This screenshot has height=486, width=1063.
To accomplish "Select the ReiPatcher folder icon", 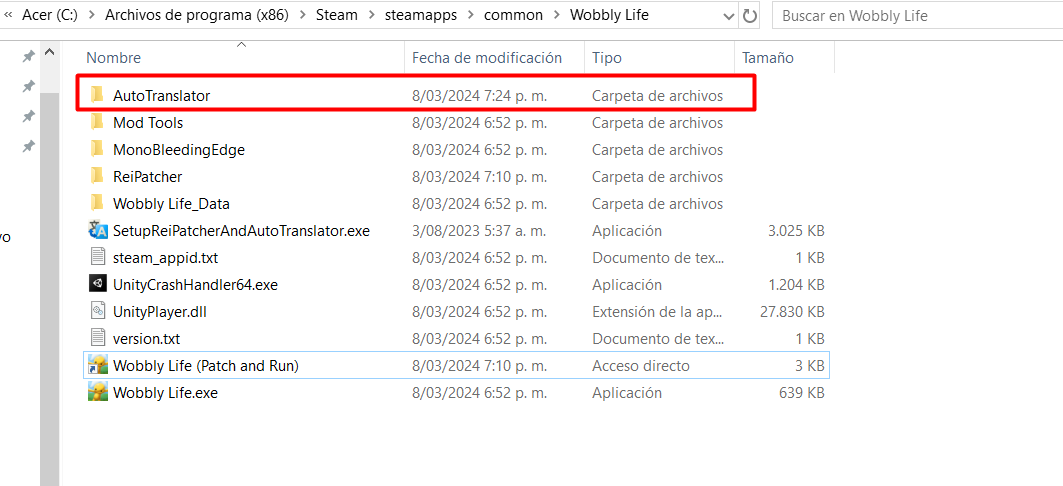I will 98,177.
